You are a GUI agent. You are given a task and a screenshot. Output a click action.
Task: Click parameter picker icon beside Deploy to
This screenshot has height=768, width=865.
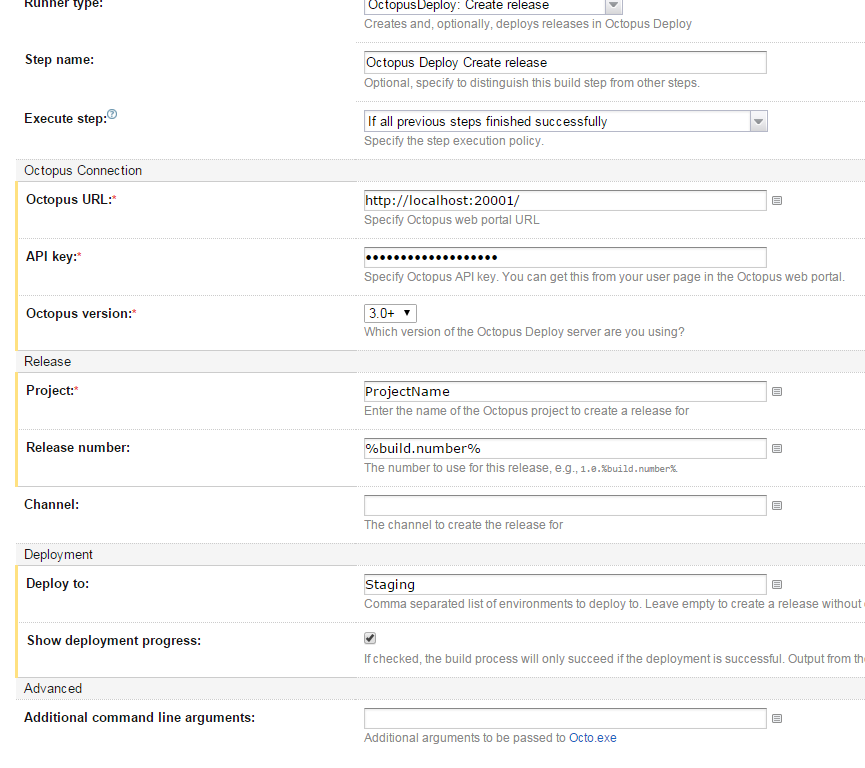pos(777,584)
